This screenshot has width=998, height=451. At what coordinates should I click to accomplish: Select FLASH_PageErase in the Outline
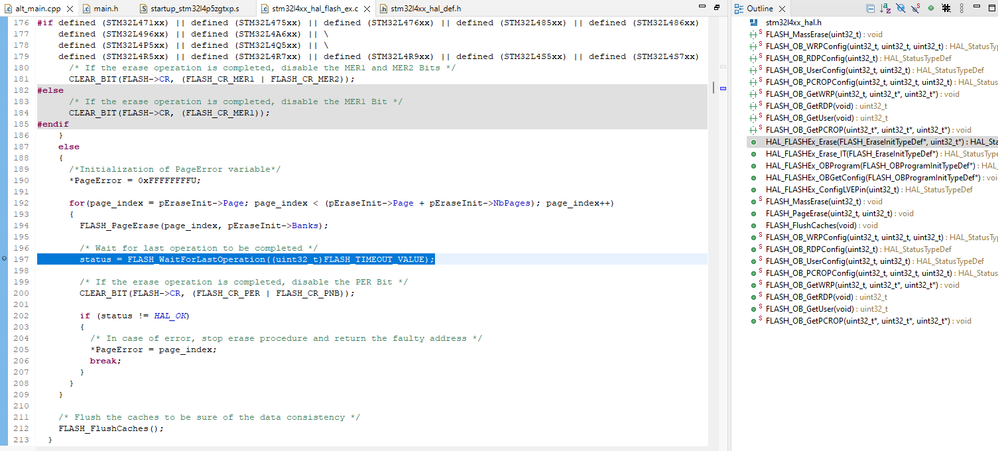[x=840, y=213]
